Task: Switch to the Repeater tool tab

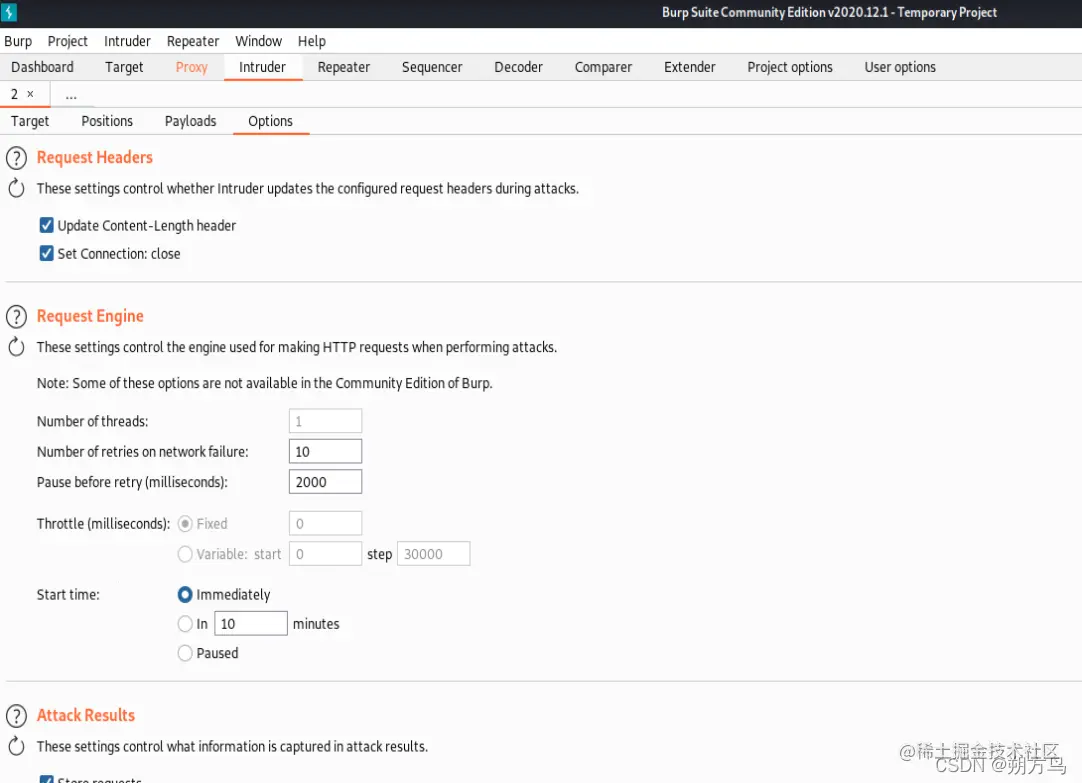Action: pyautogui.click(x=344, y=67)
